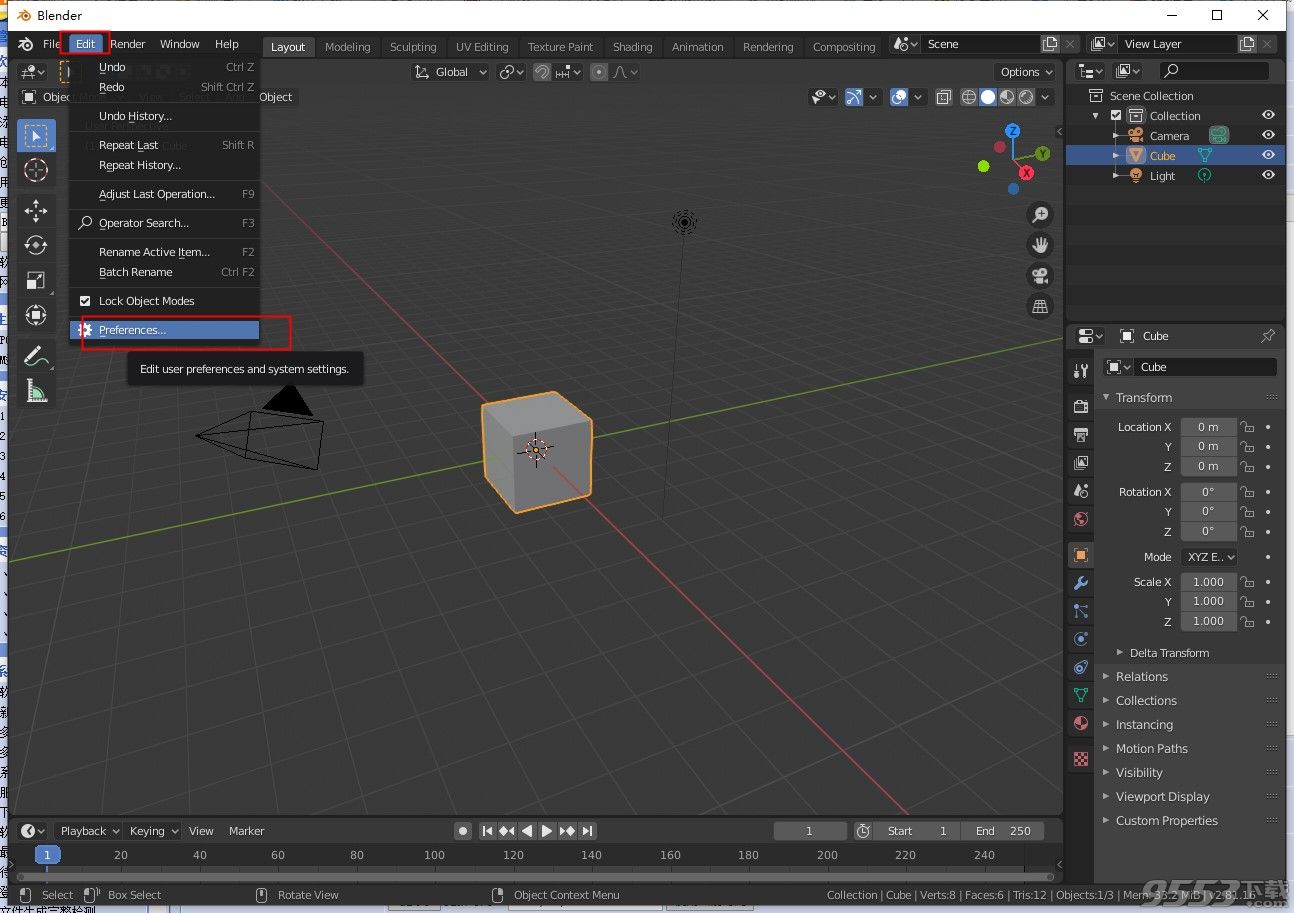Viewport: 1294px width, 913px height.
Task: Open the Physics properties tab
Action: tap(1081, 639)
